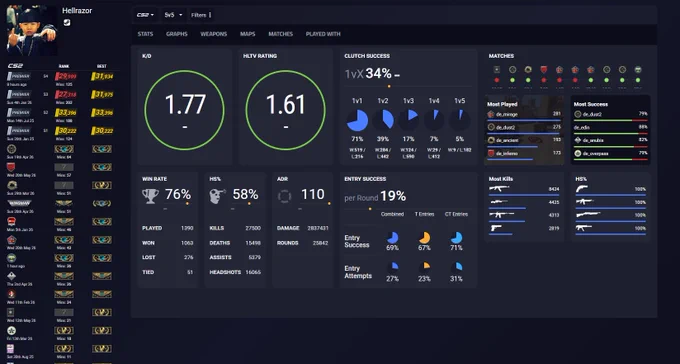Expand the 5v5 mode dropdown

pyautogui.click(x=173, y=15)
